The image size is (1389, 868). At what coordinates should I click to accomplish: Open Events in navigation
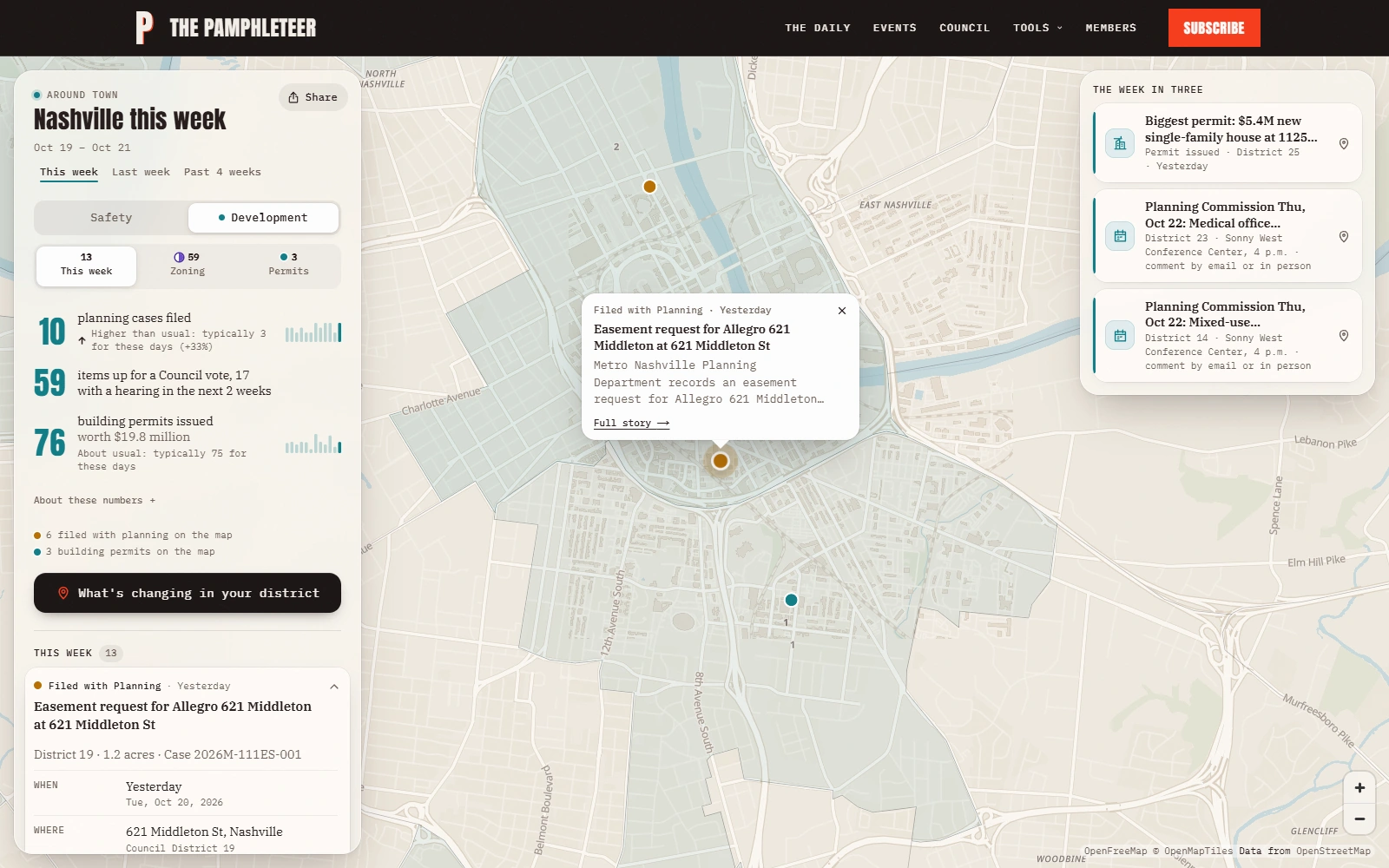point(895,28)
